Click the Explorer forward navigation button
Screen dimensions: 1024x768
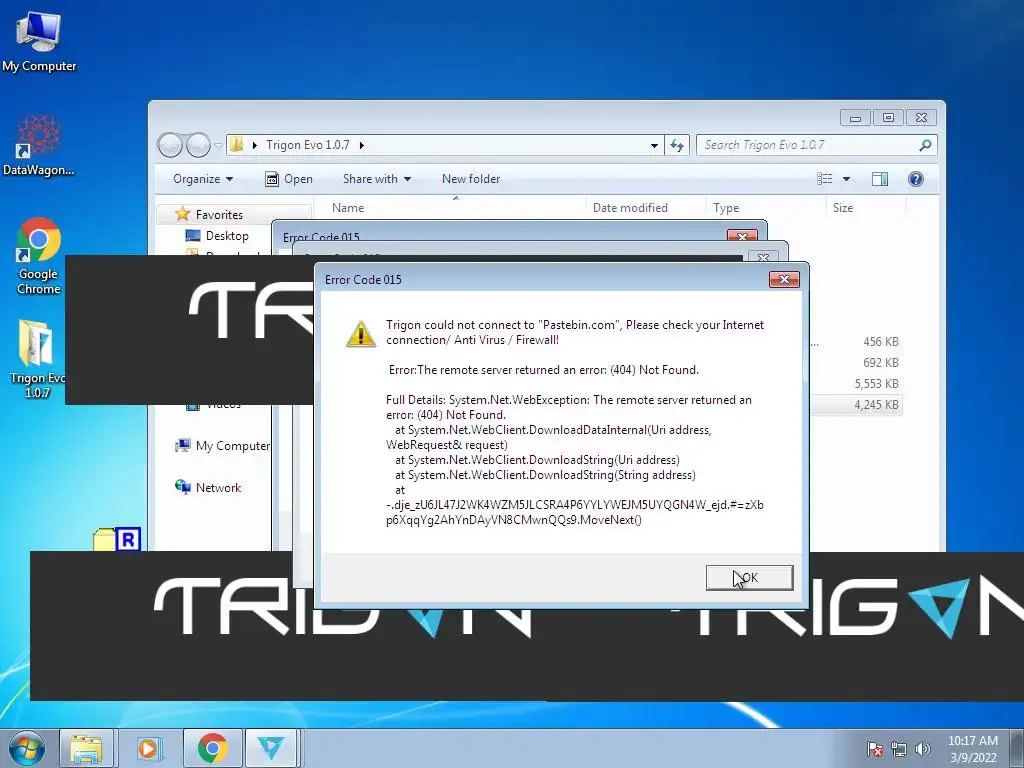click(x=198, y=145)
